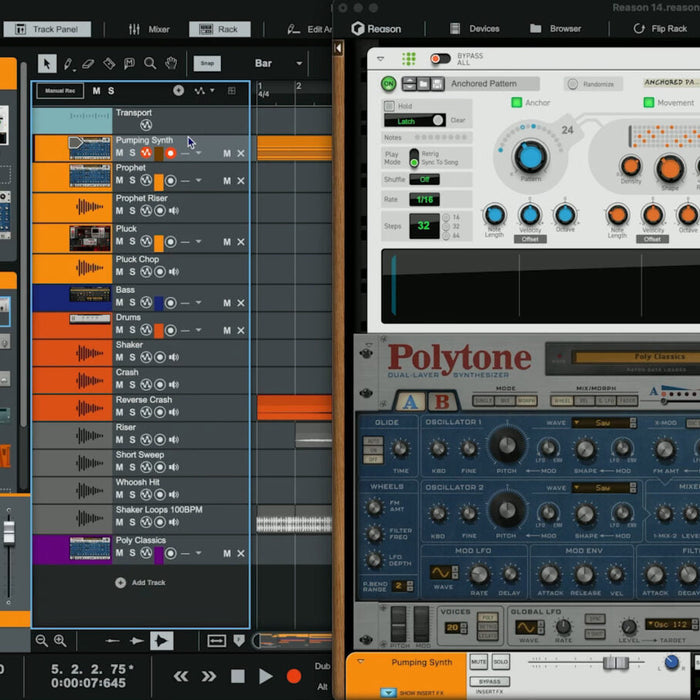Switch to Track Panel tab
The image size is (700, 700).
[47, 29]
